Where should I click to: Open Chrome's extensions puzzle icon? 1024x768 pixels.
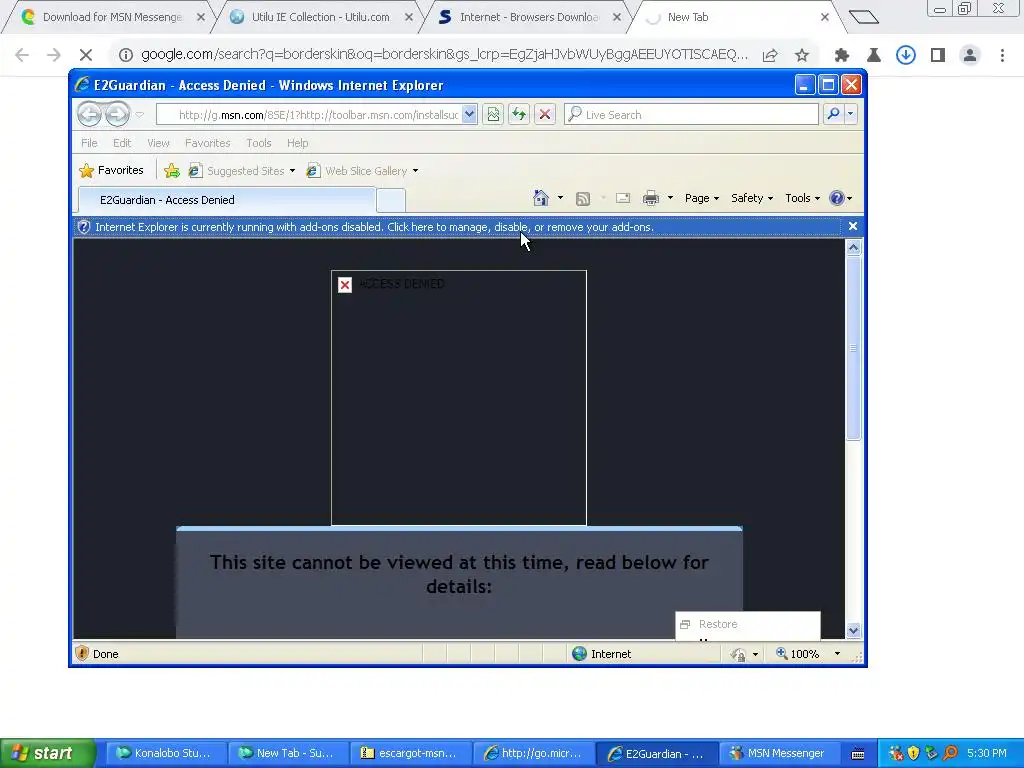[842, 55]
